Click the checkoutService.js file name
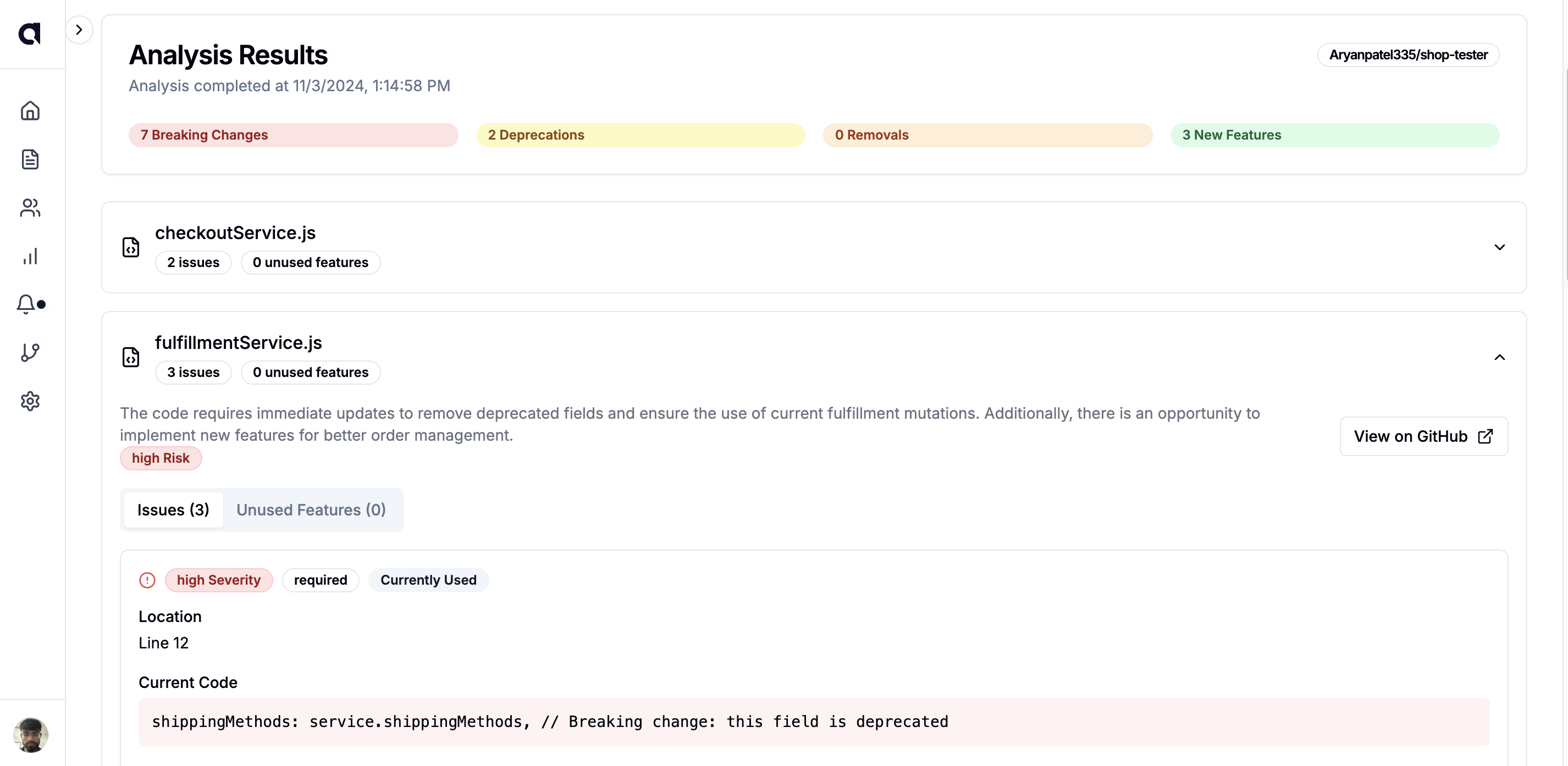The image size is (1568, 766). (235, 232)
